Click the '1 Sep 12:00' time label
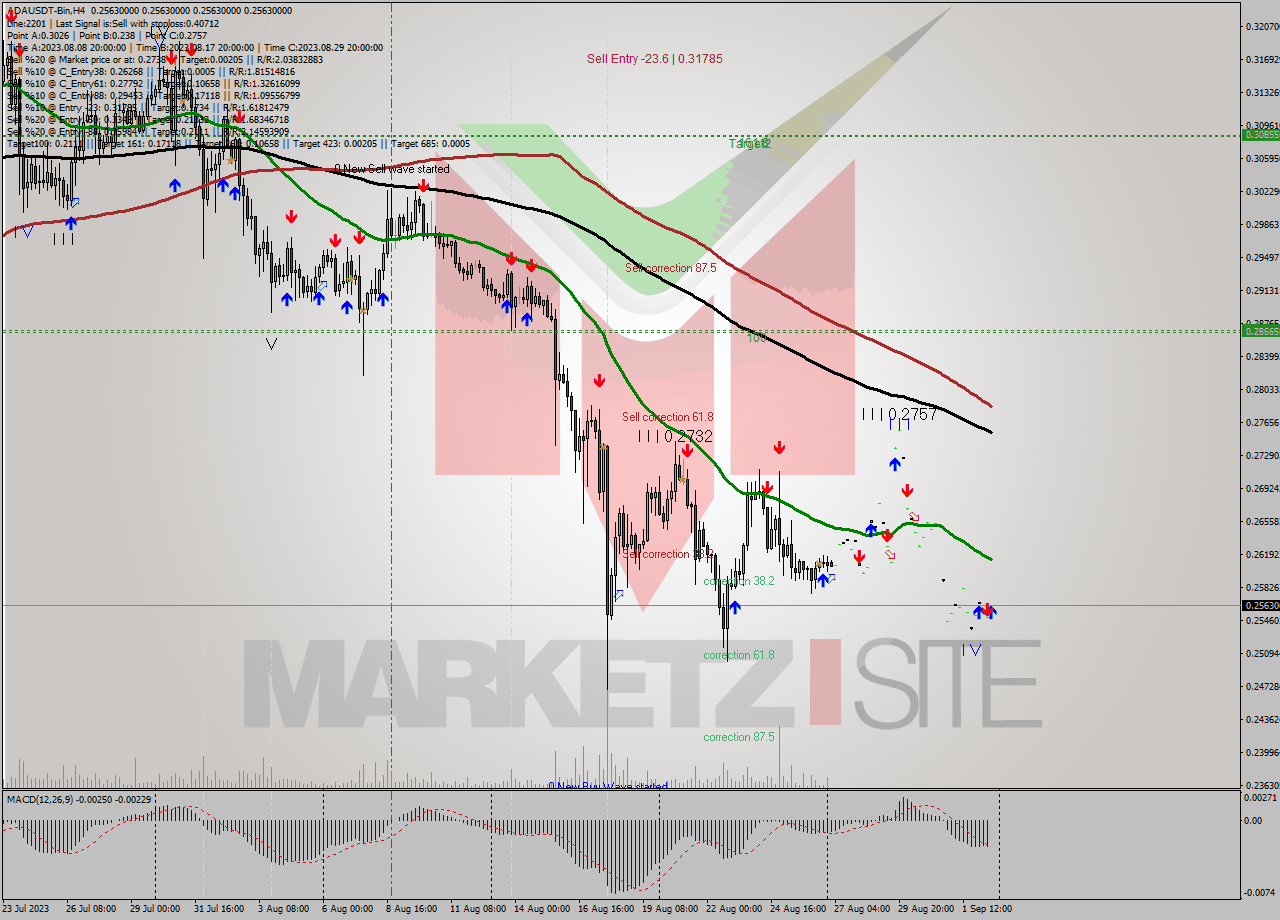Viewport: 1280px width, 920px height. (987, 909)
